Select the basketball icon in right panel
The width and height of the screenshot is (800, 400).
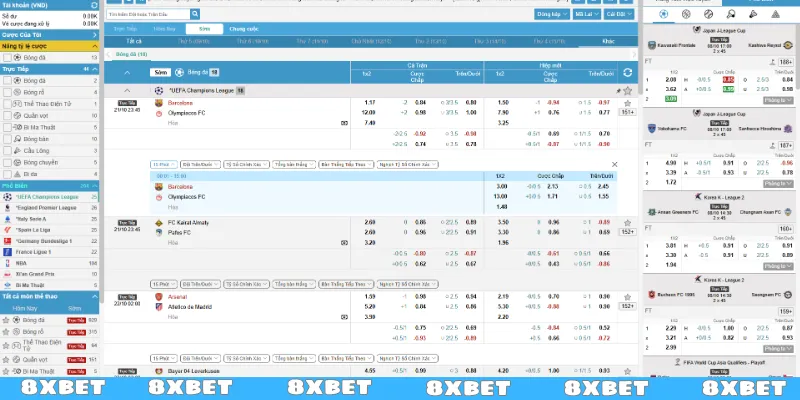click(x=686, y=15)
